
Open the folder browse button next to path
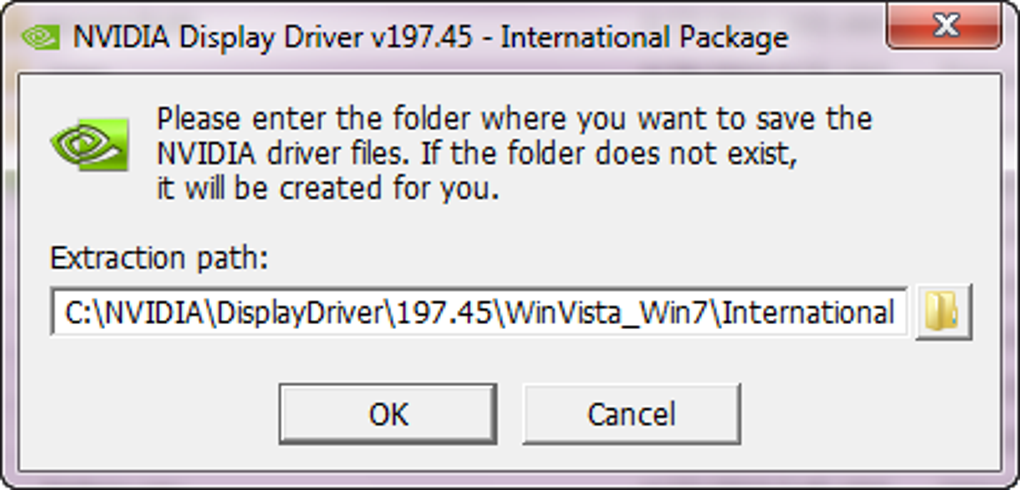942,312
